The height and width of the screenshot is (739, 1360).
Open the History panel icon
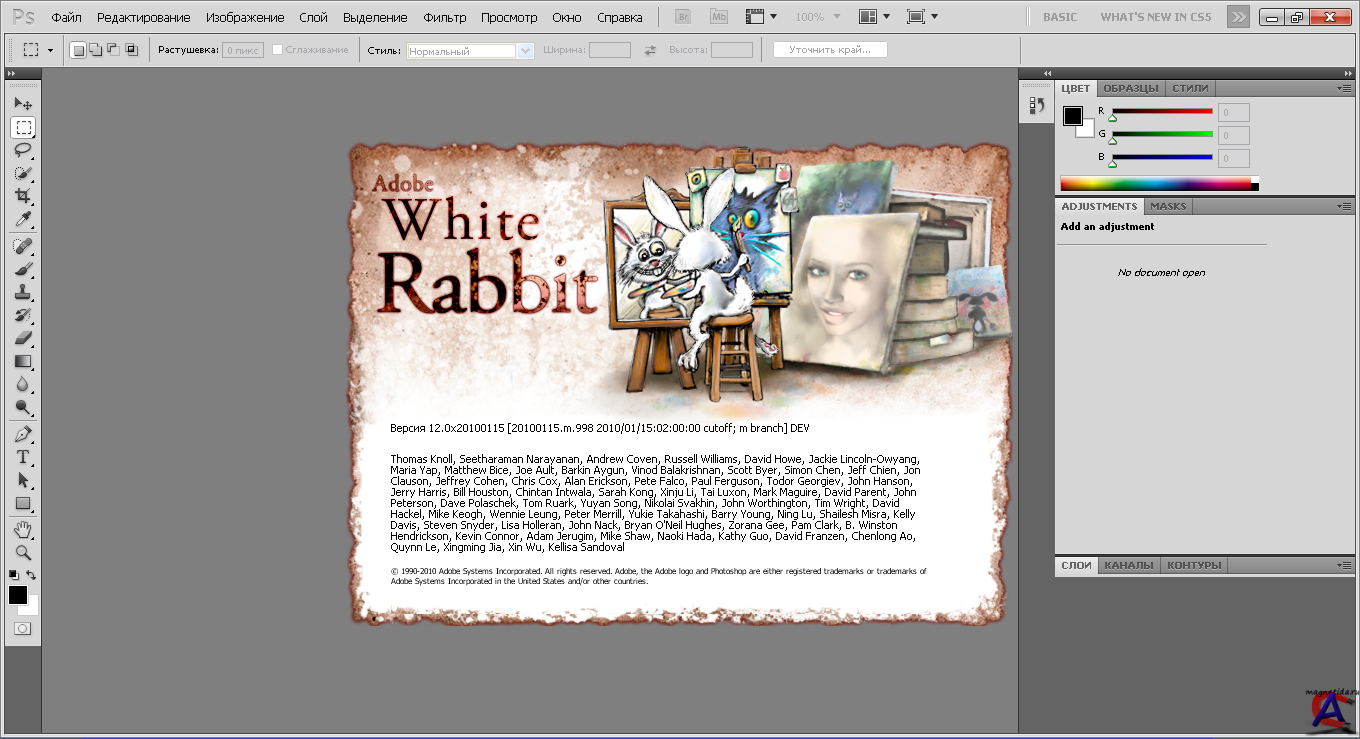pos(1036,105)
